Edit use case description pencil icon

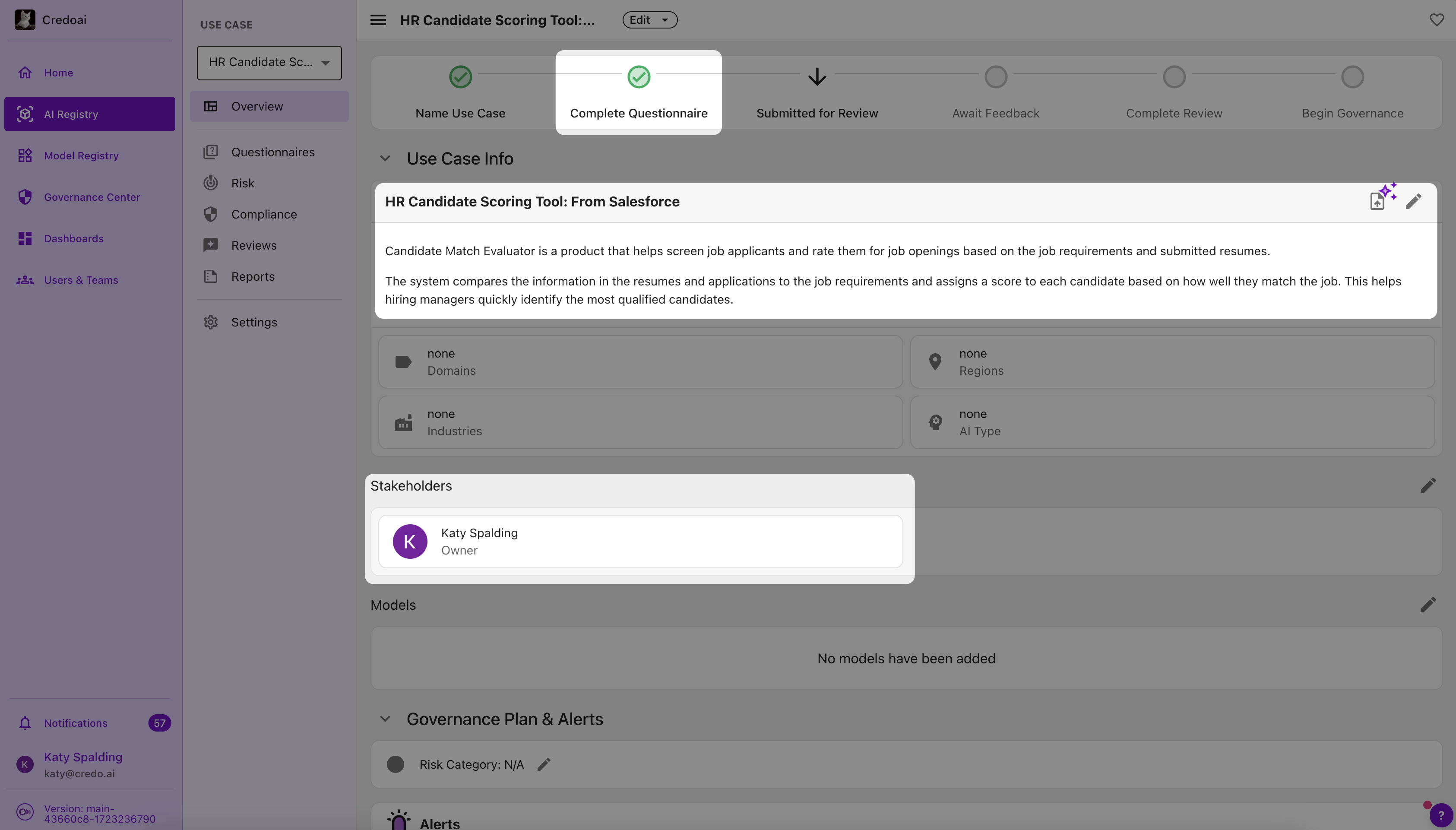point(1413,201)
